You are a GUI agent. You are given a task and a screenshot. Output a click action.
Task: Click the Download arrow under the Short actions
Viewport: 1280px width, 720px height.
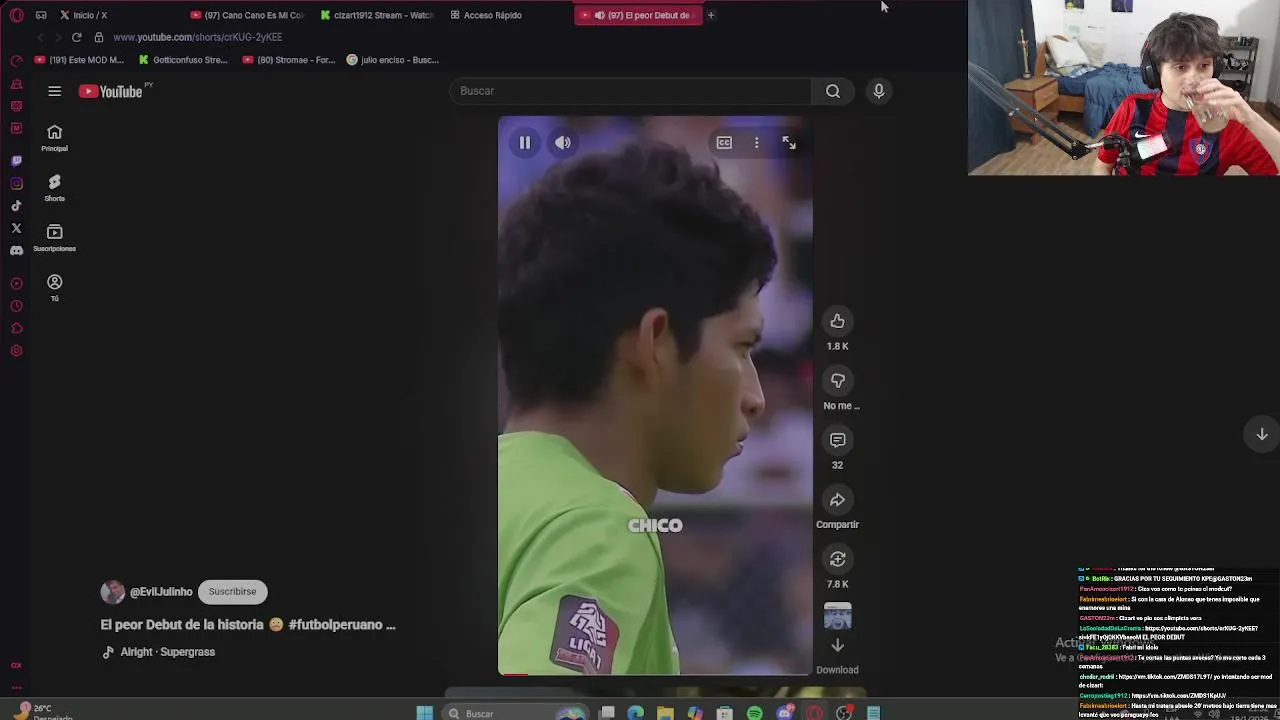(x=837, y=646)
